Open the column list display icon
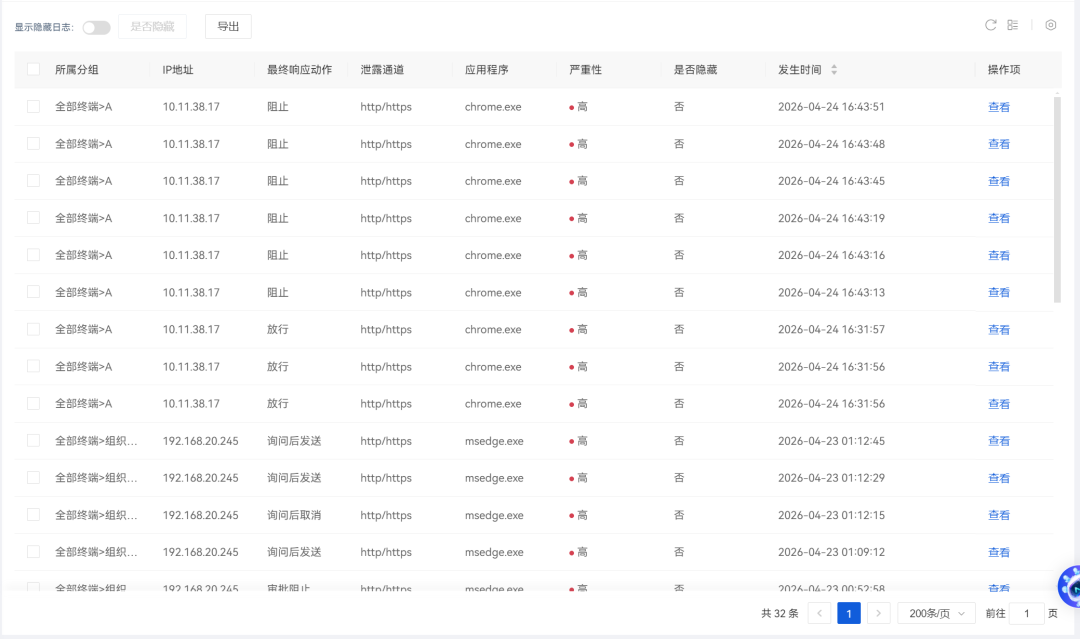1080x639 pixels. point(1013,25)
